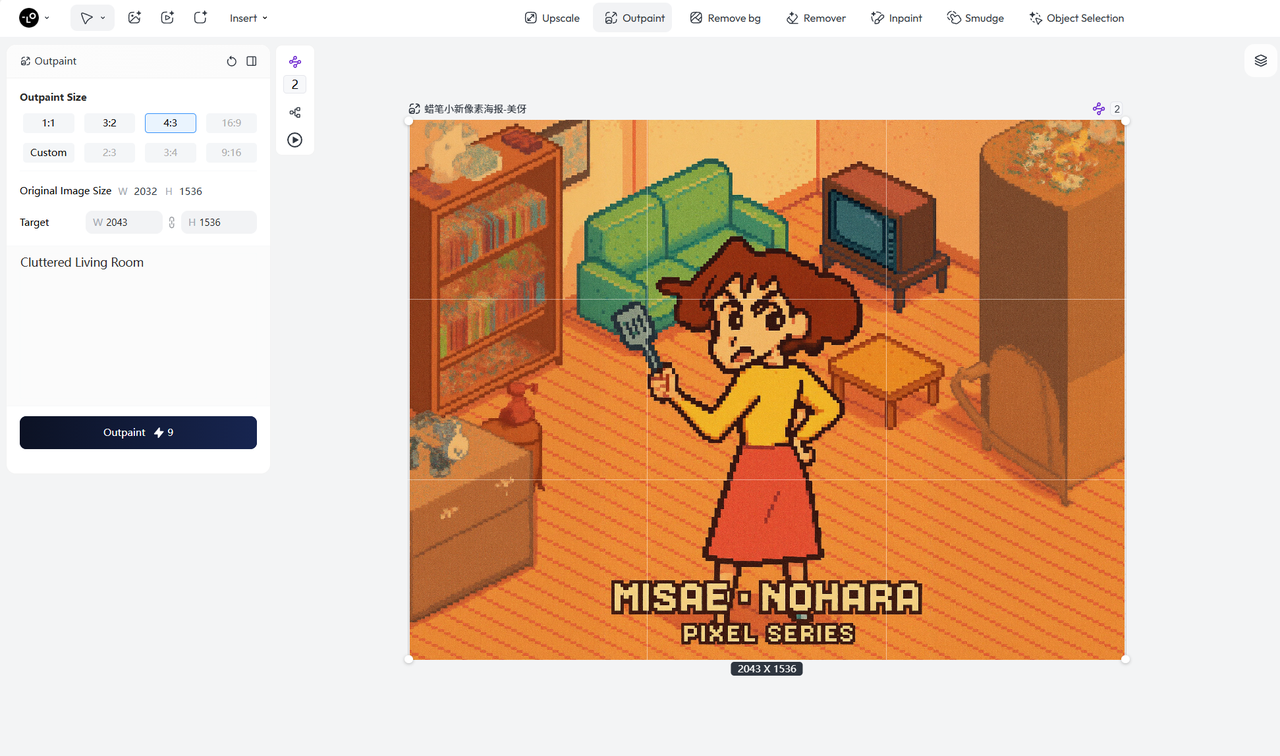1280x756 pixels.
Task: Click the pixel art image on canvas
Action: (767, 390)
